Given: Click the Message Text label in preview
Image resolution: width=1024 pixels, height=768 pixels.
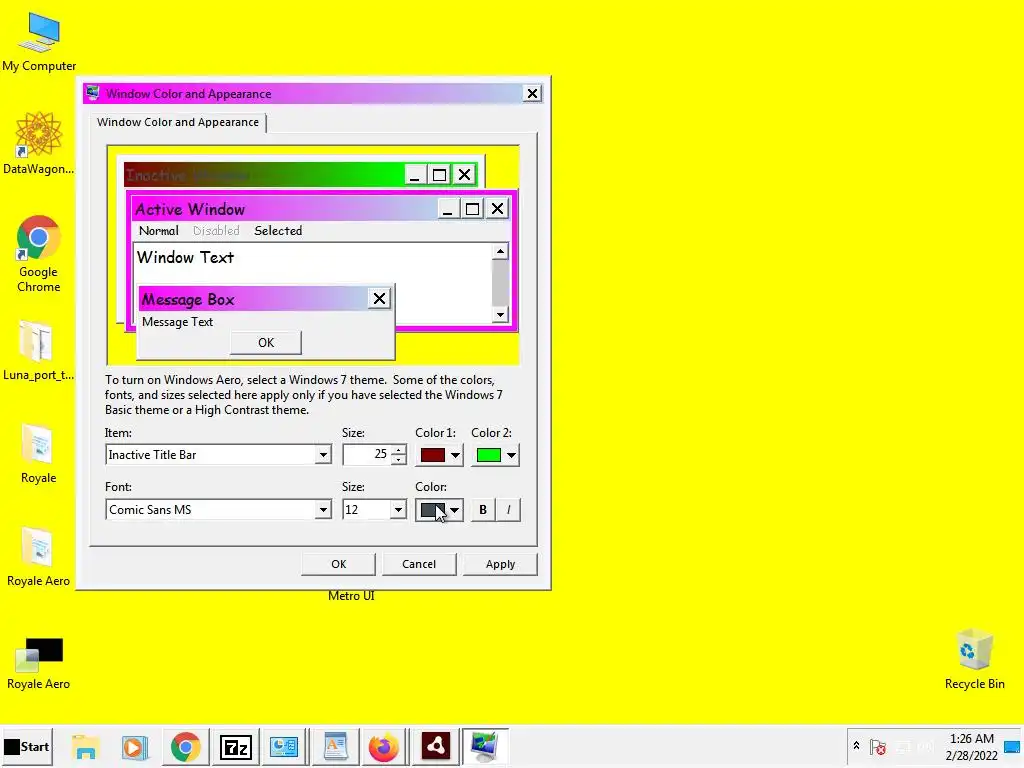Looking at the screenshot, I should tap(178, 322).
